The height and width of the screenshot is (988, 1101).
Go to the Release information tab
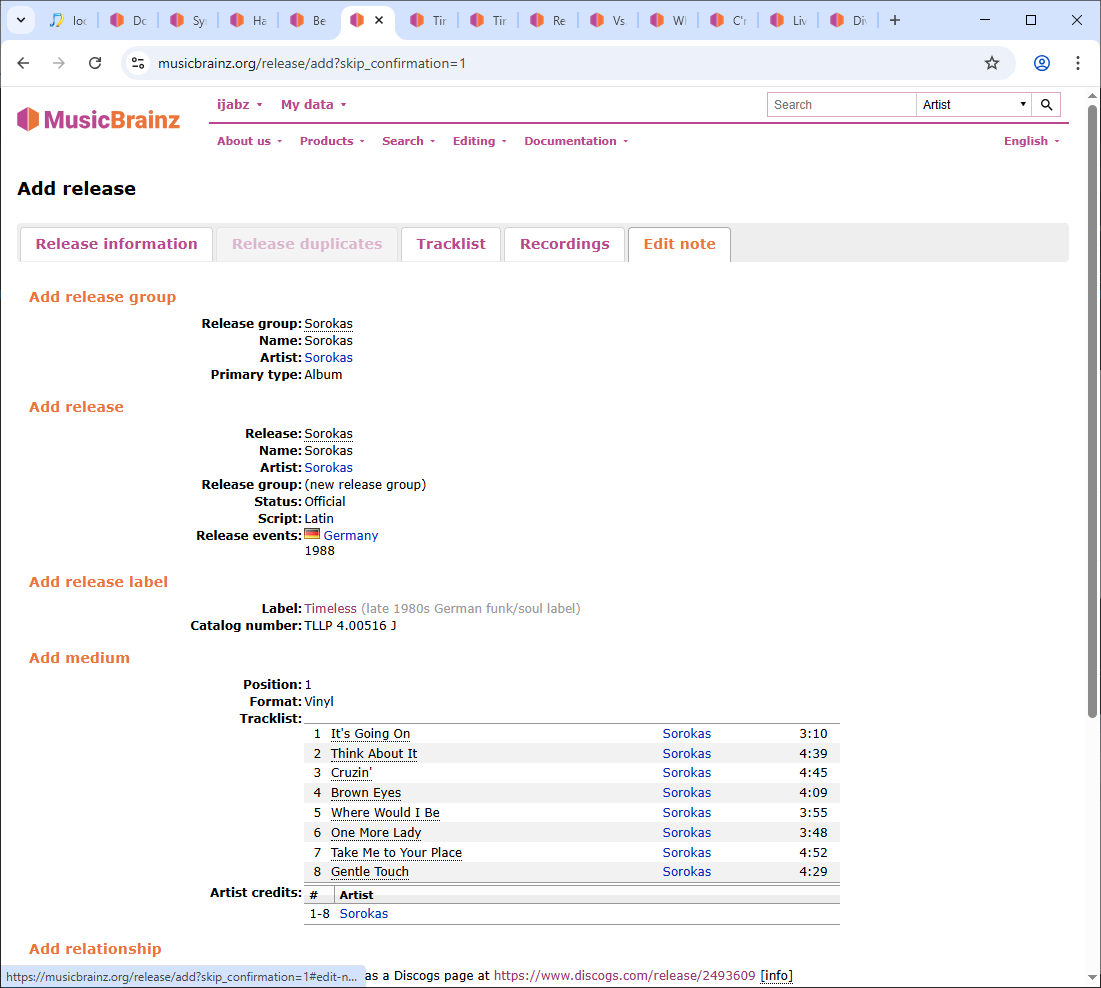point(117,244)
